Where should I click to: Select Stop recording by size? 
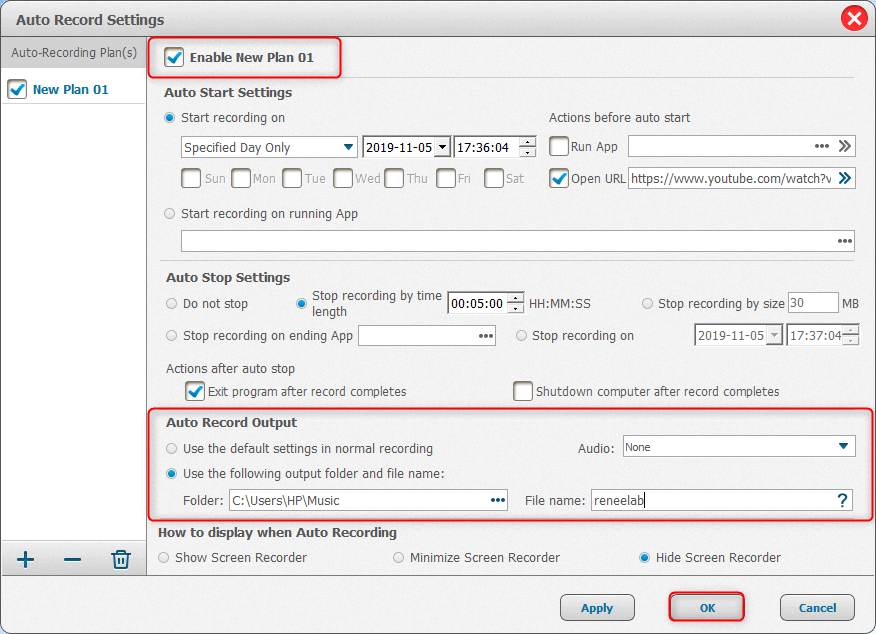coord(647,304)
